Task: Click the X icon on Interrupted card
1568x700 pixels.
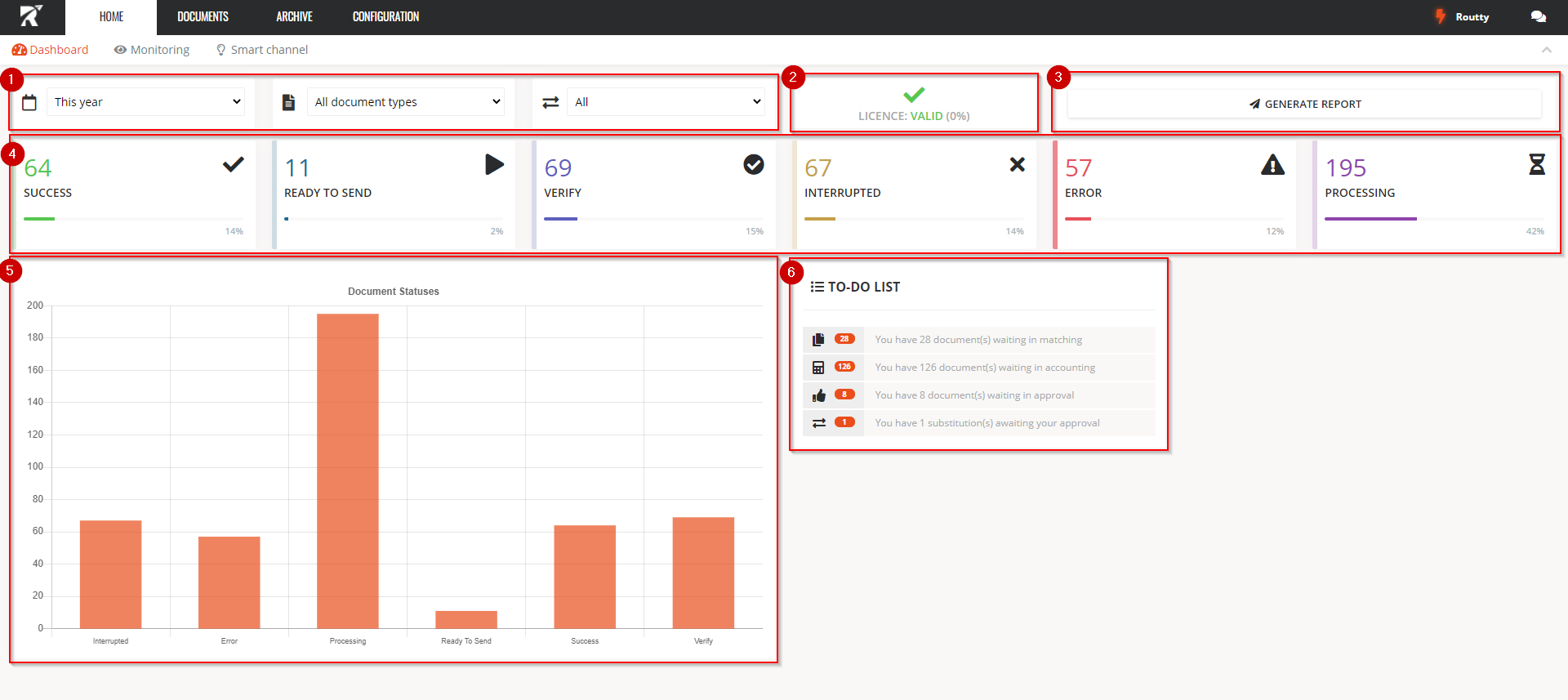Action: (x=1017, y=165)
